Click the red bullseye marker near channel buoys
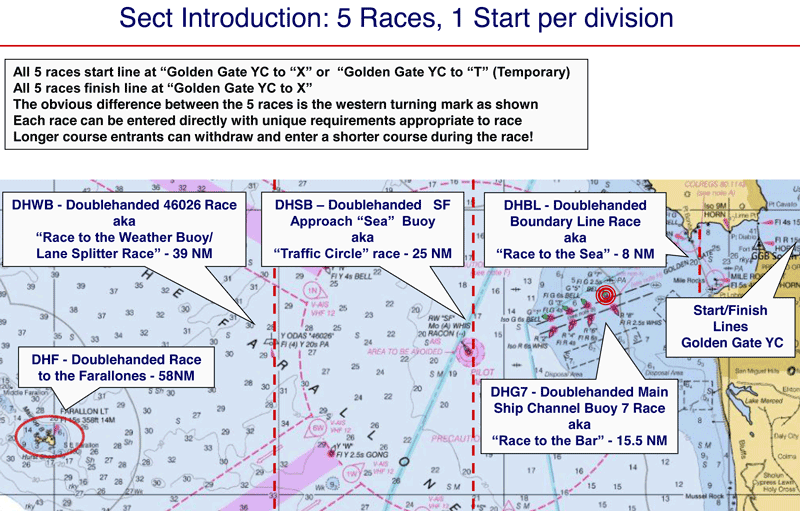 (x=604, y=296)
